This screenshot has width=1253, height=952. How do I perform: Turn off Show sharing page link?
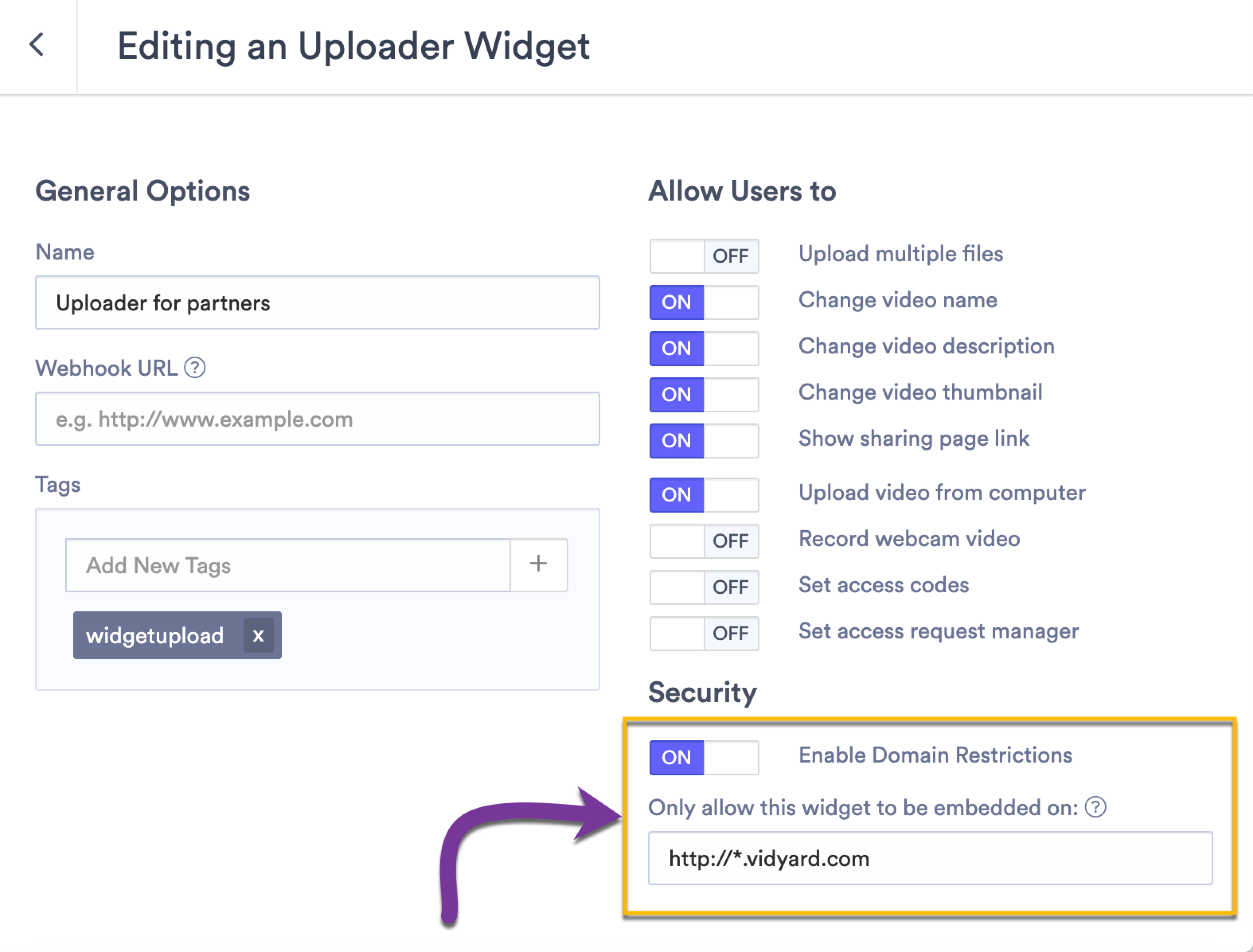point(704,440)
